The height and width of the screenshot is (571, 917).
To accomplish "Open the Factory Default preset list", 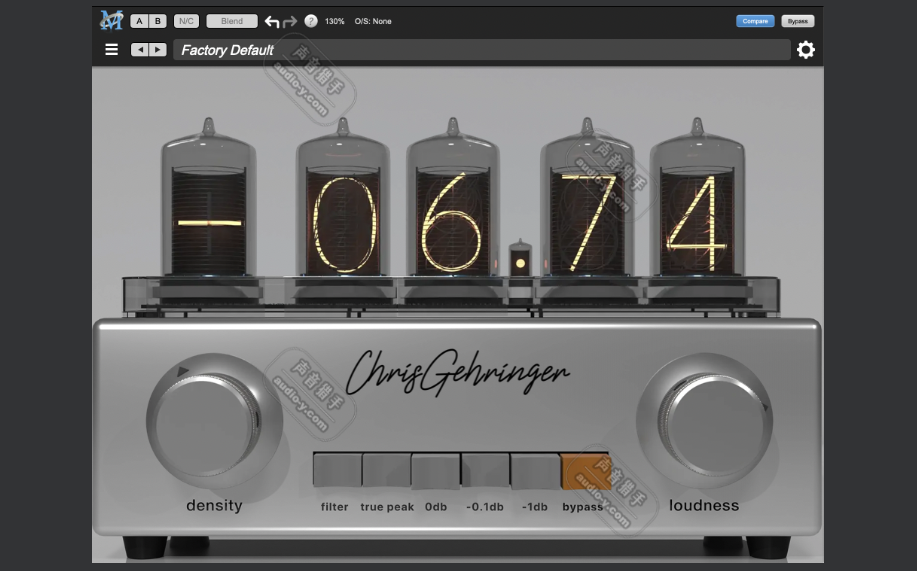I will coord(480,50).
